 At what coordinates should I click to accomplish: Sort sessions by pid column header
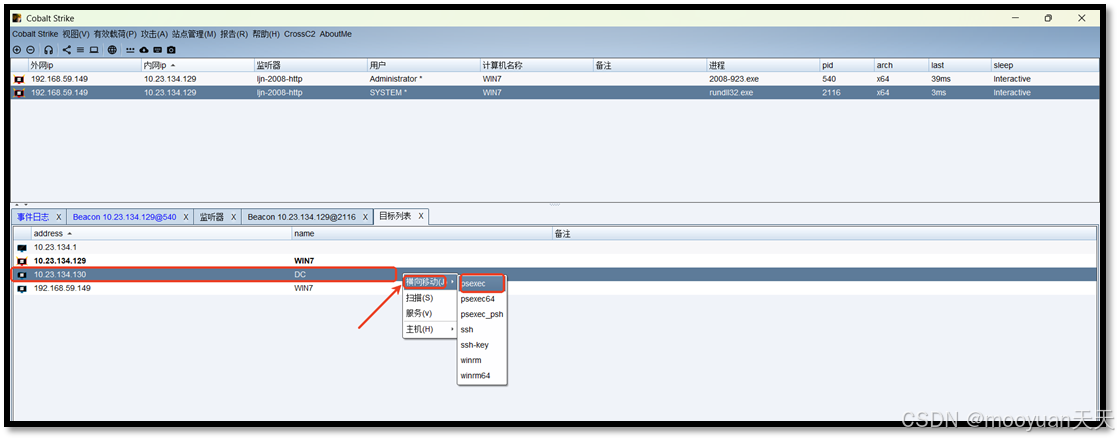coord(847,65)
